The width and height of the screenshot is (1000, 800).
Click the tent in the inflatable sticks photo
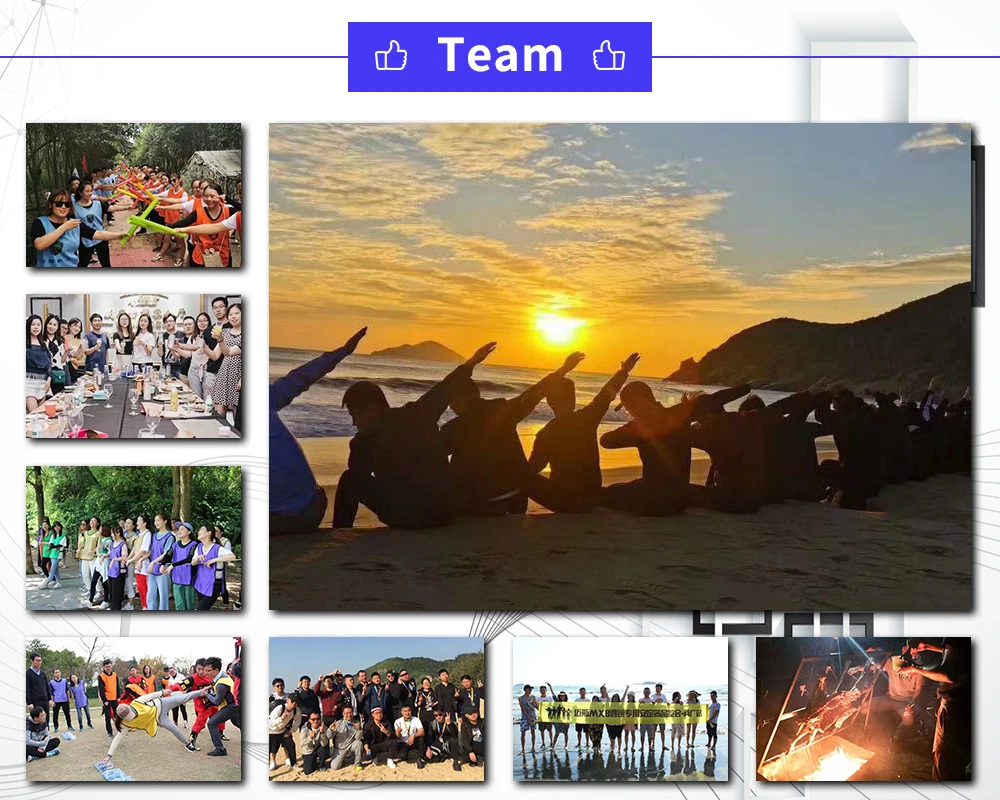217,165
